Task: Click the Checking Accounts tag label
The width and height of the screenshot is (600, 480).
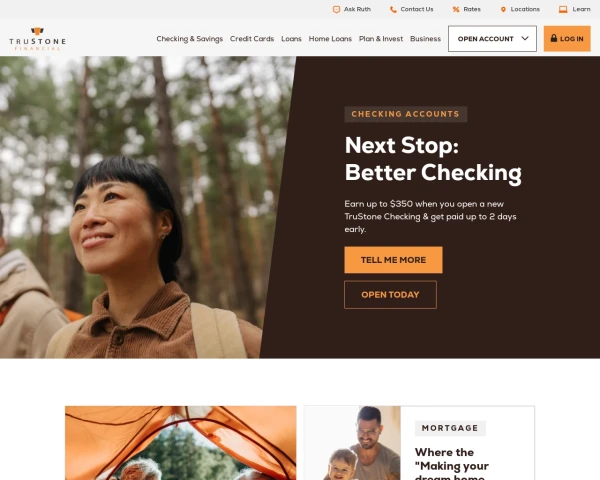Action: 406,114
